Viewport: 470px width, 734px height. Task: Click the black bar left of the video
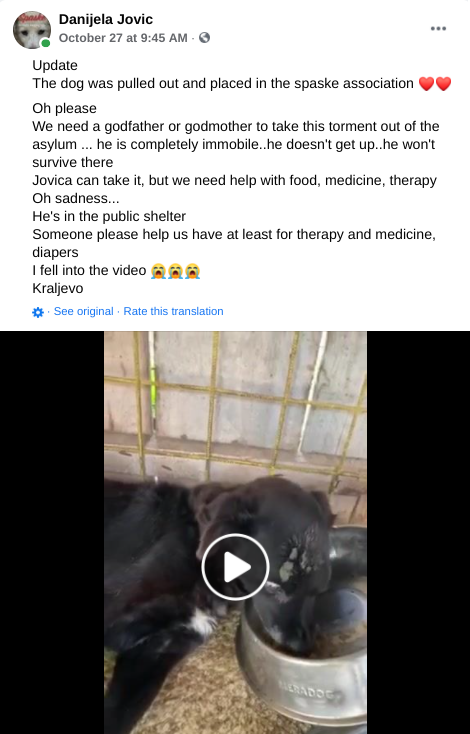click(x=52, y=532)
